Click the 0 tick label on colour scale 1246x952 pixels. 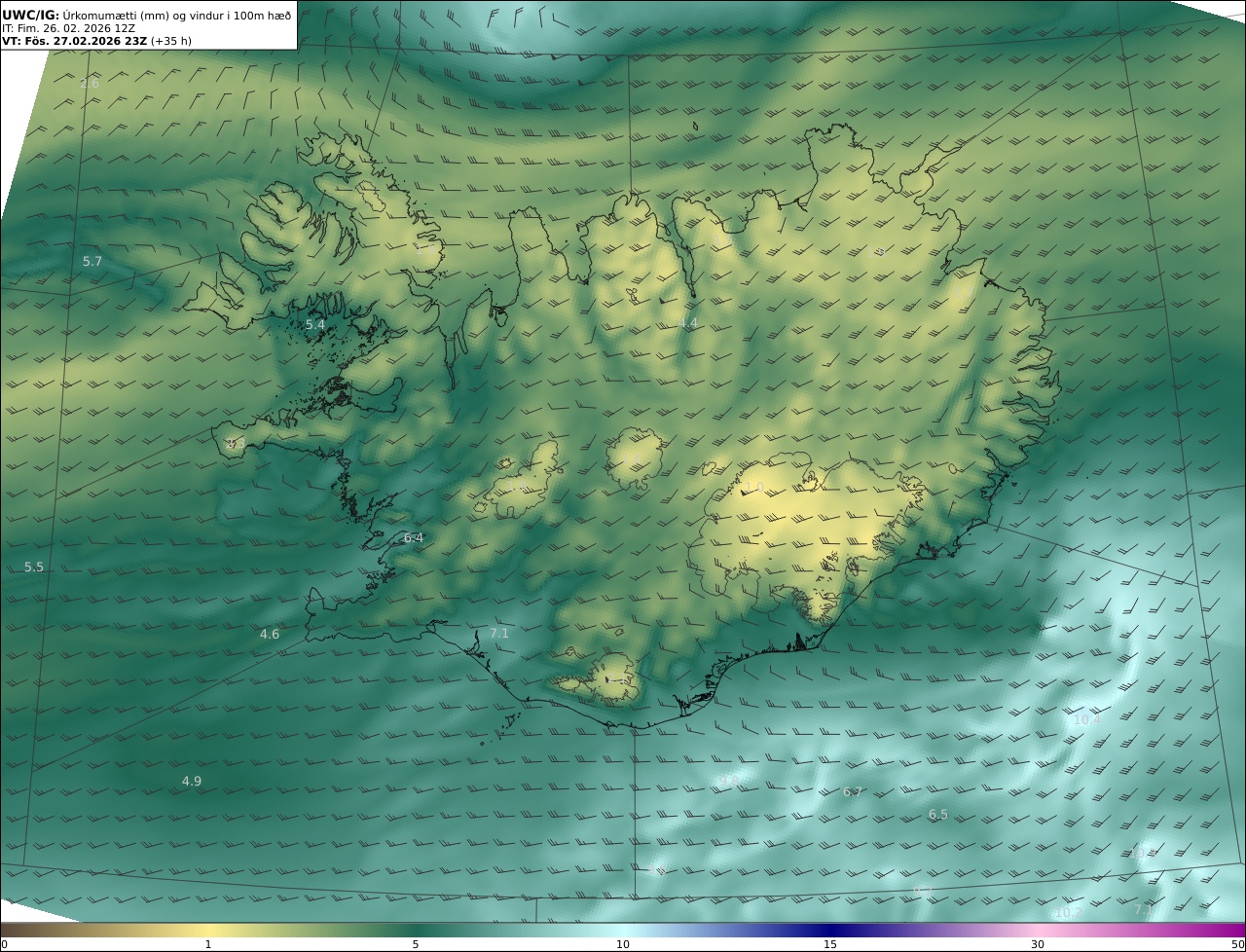coord(4,944)
